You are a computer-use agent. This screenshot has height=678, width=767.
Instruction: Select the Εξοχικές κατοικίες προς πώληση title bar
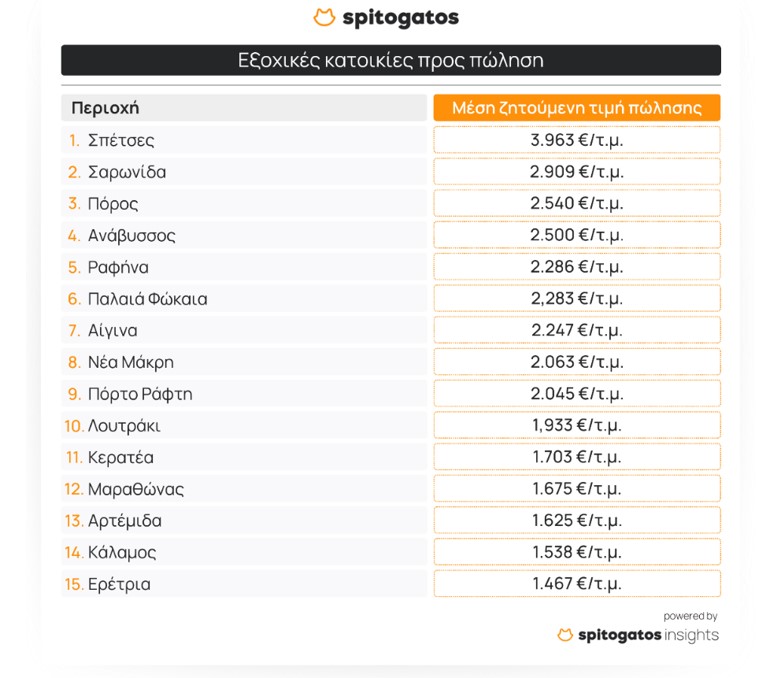tap(391, 60)
